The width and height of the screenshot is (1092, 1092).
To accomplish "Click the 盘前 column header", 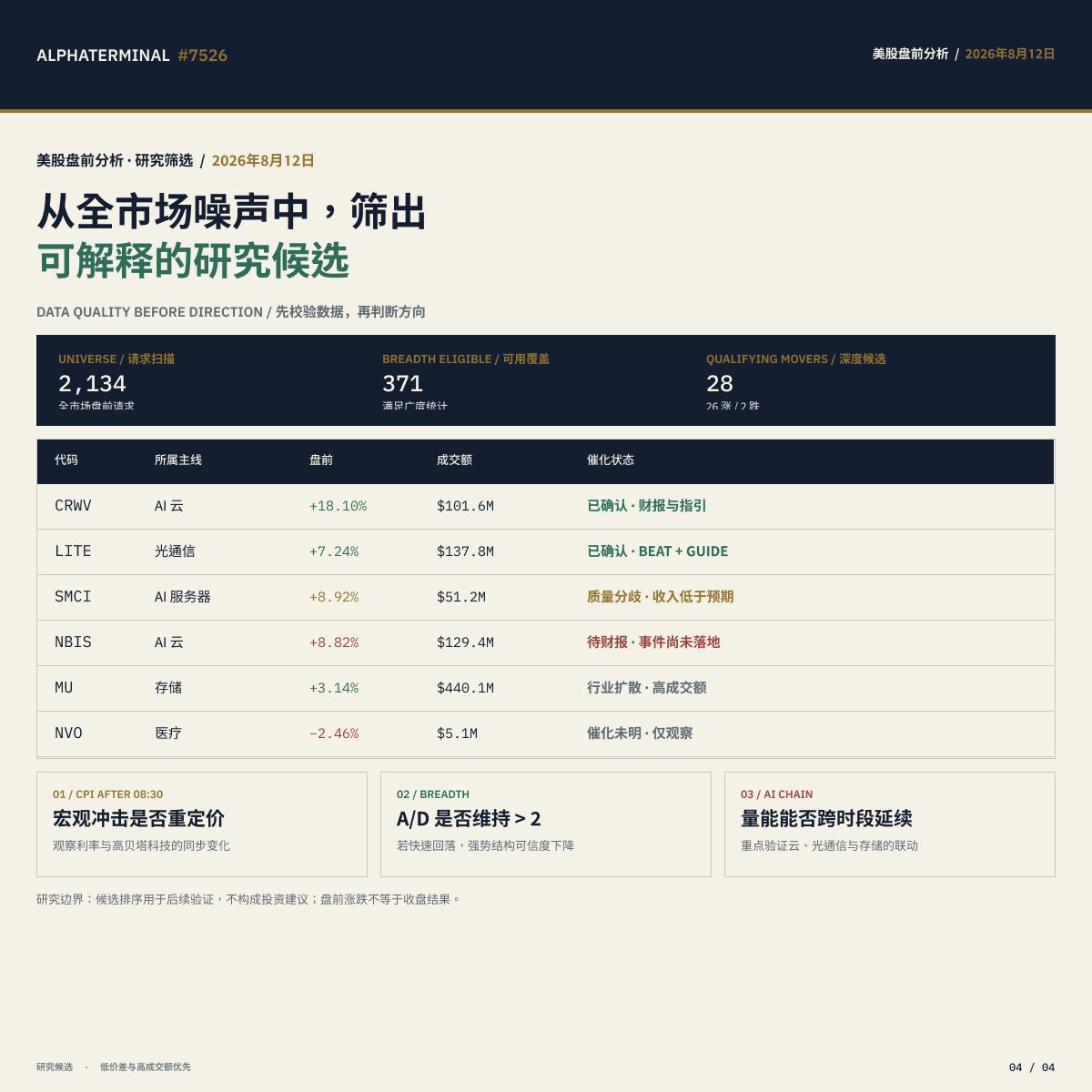I will (321, 460).
